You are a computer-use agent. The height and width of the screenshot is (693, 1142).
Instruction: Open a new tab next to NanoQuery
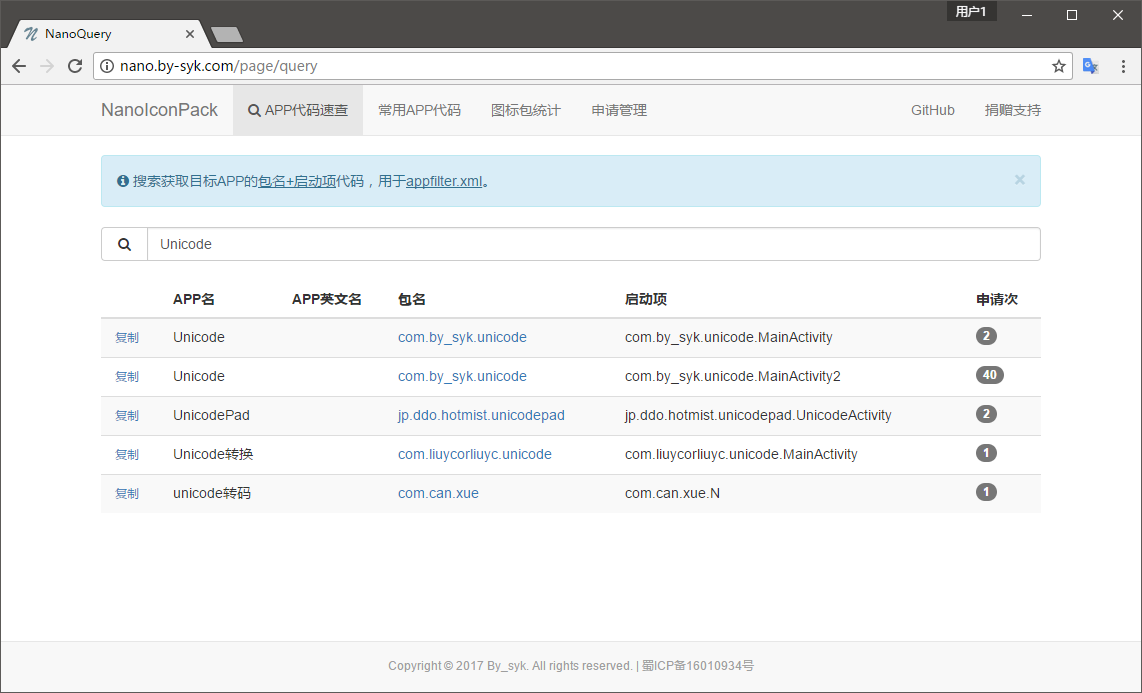click(x=227, y=34)
